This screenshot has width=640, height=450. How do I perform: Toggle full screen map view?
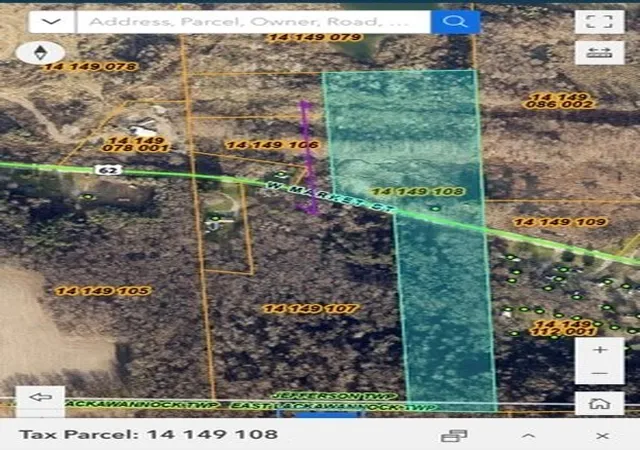pyautogui.click(x=599, y=22)
